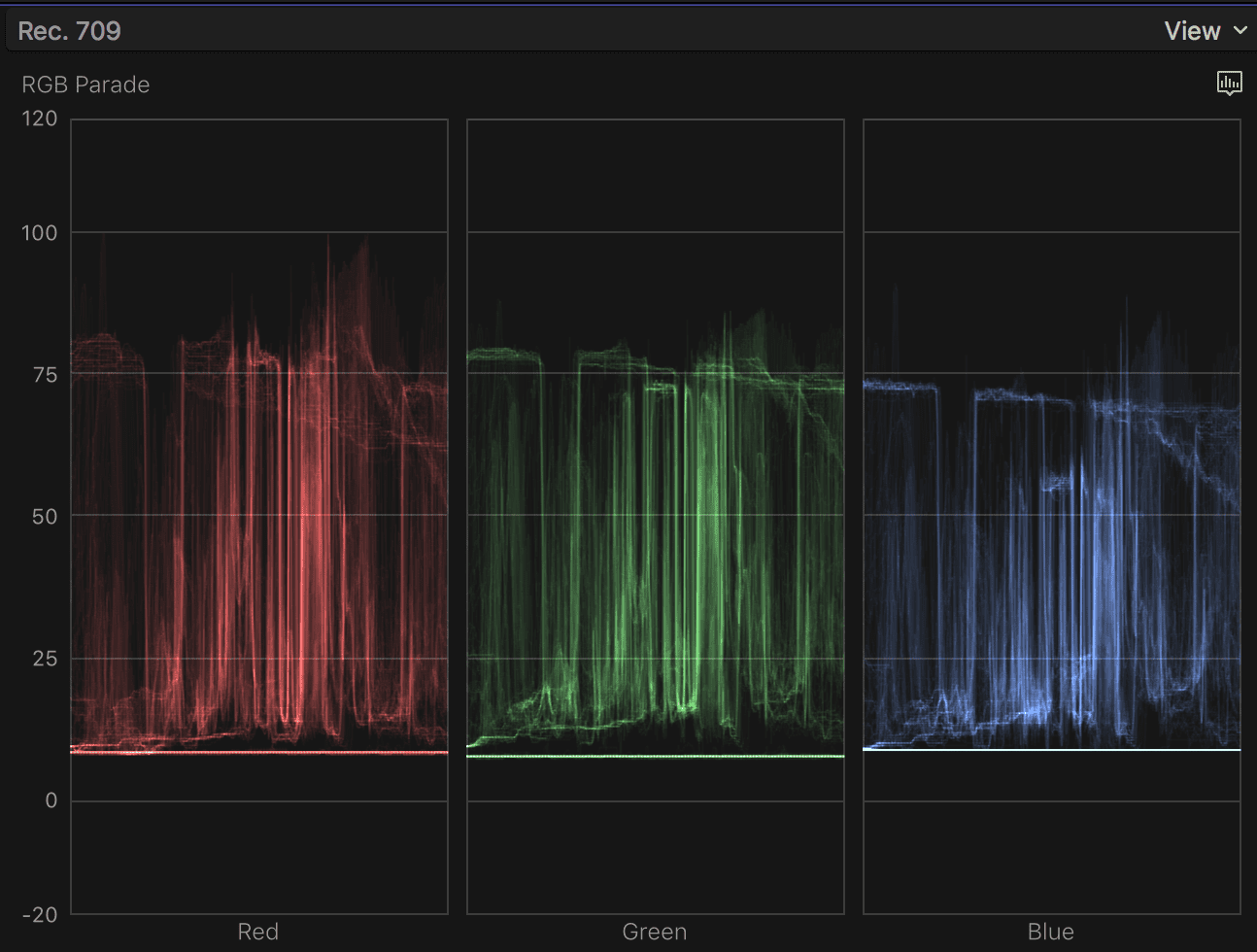This screenshot has height=952, width=1257.
Task: Click the Blue parade label
Action: click(1050, 931)
